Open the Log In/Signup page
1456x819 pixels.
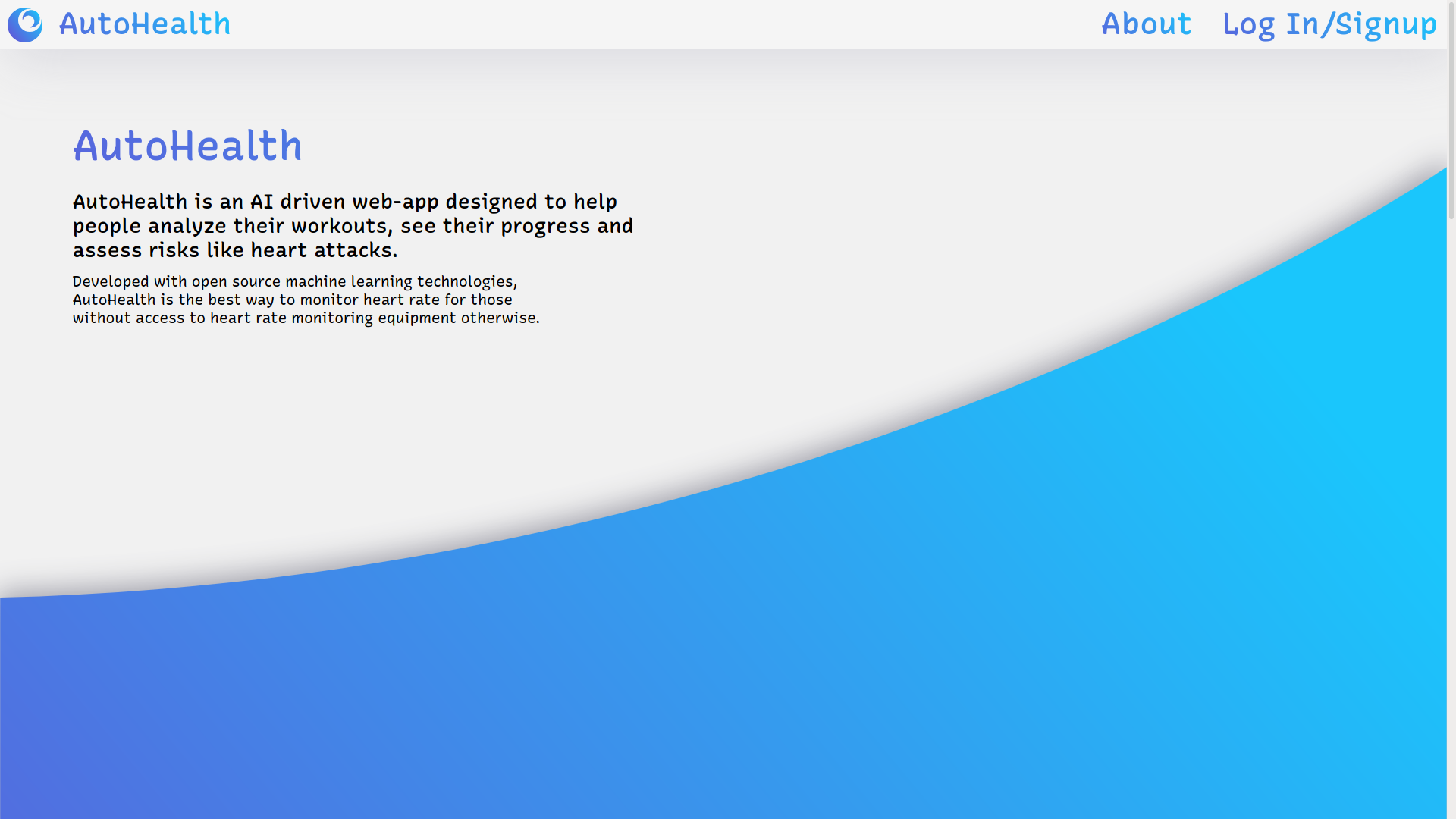[x=1329, y=25]
